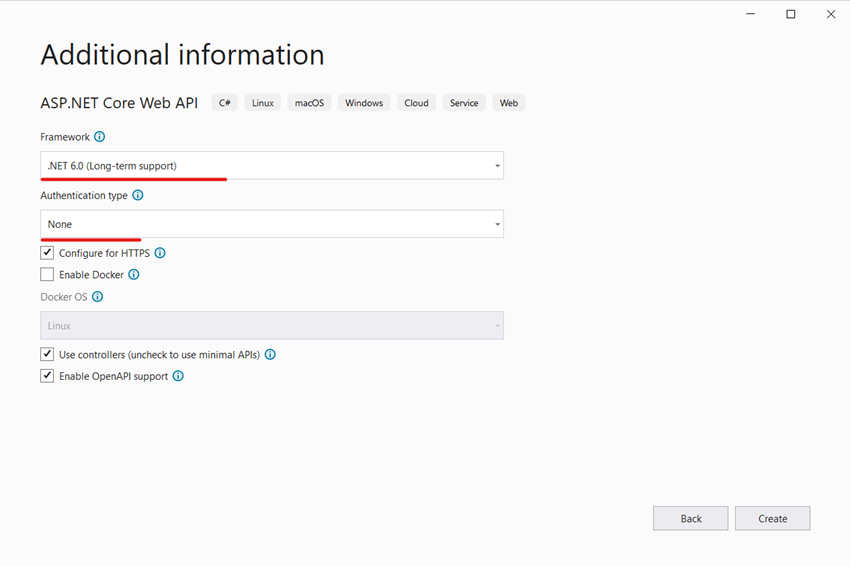Uncheck Use controllers checkbox
The image size is (850, 566).
[47, 355]
